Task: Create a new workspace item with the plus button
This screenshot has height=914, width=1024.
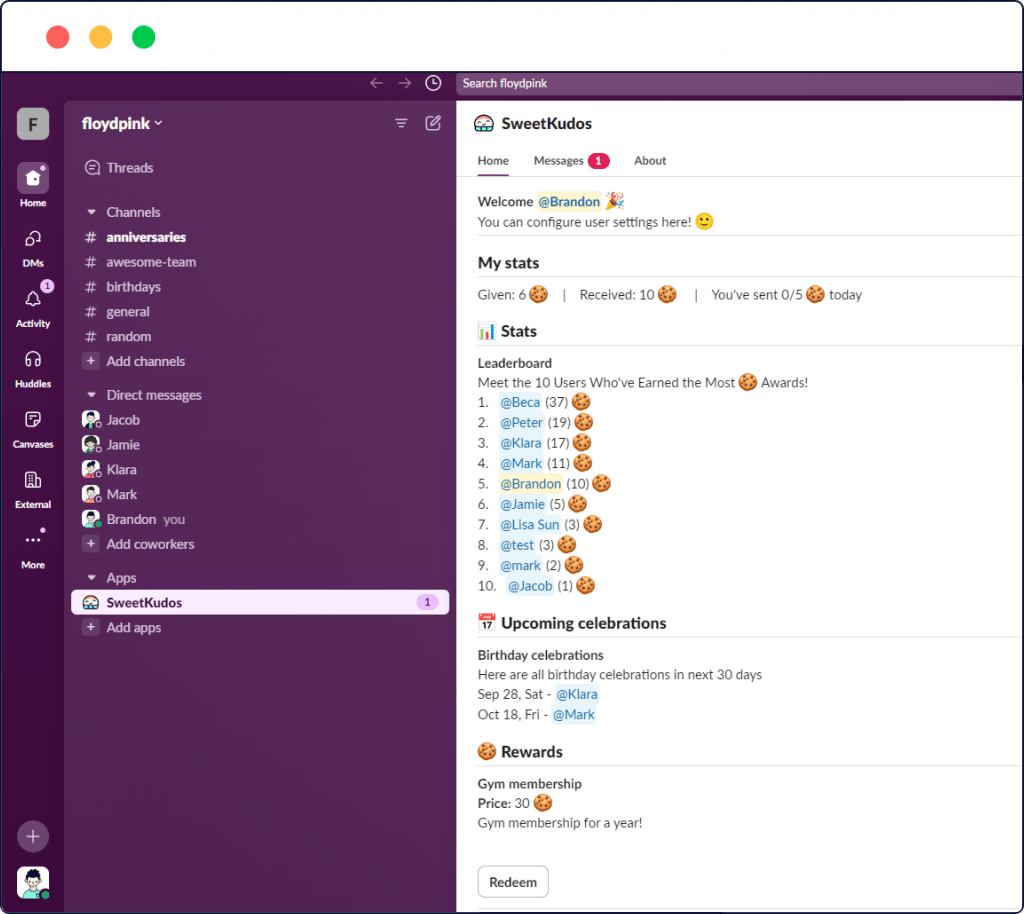Action: 32,836
